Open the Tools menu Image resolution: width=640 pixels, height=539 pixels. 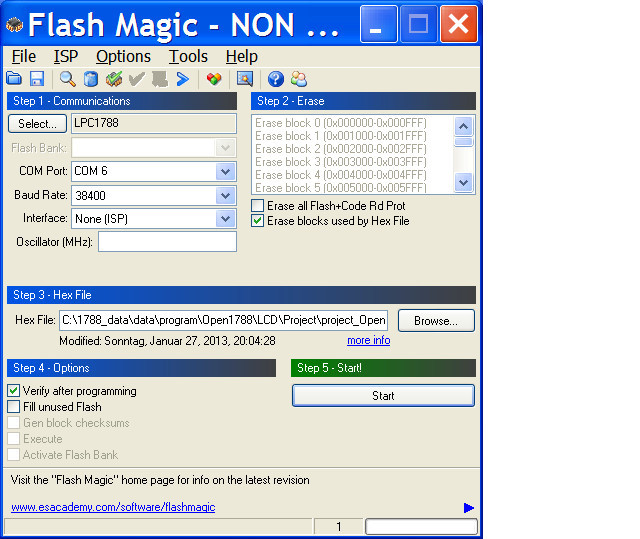pos(188,56)
